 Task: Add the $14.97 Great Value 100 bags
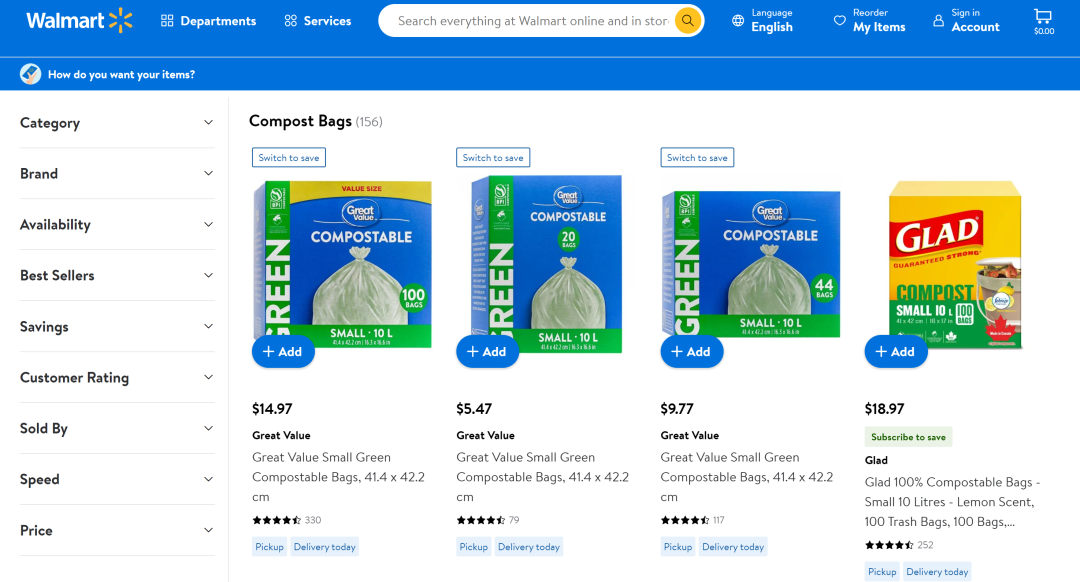pos(283,352)
